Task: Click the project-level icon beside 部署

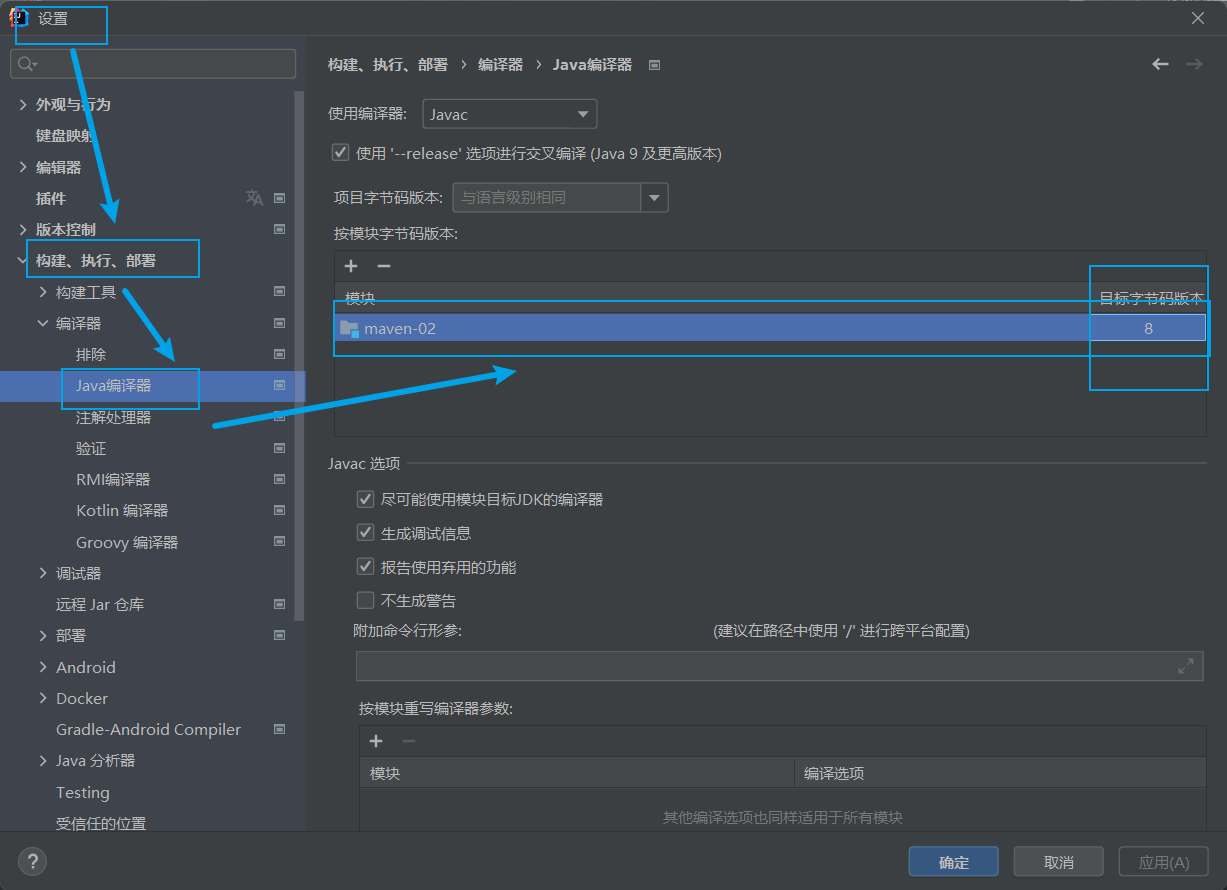Action: point(280,635)
